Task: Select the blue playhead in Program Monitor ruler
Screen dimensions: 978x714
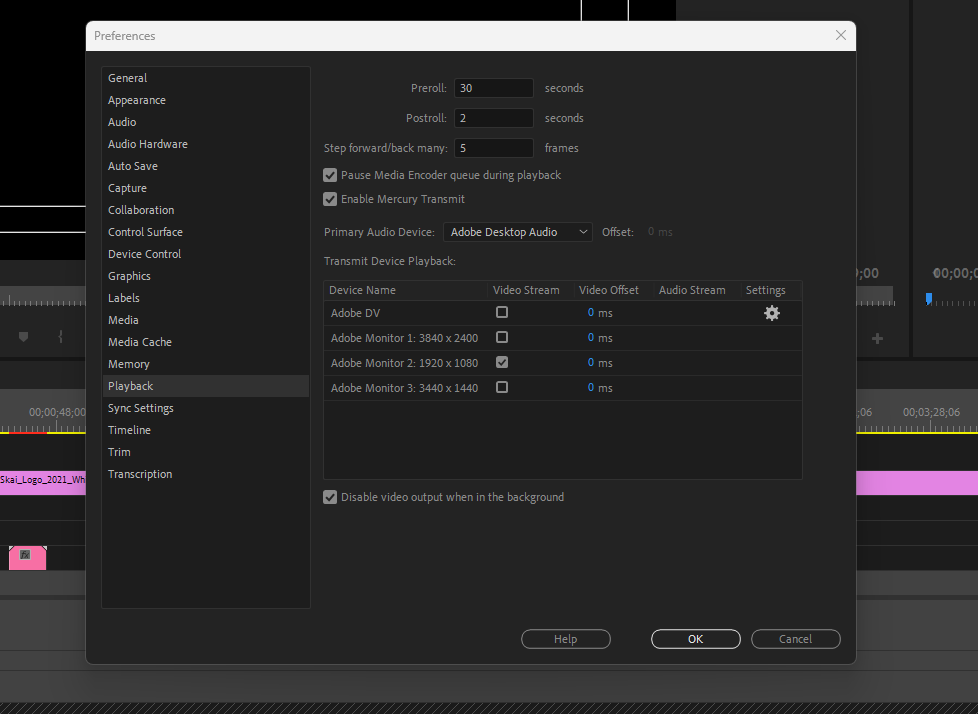Action: pyautogui.click(x=928, y=298)
